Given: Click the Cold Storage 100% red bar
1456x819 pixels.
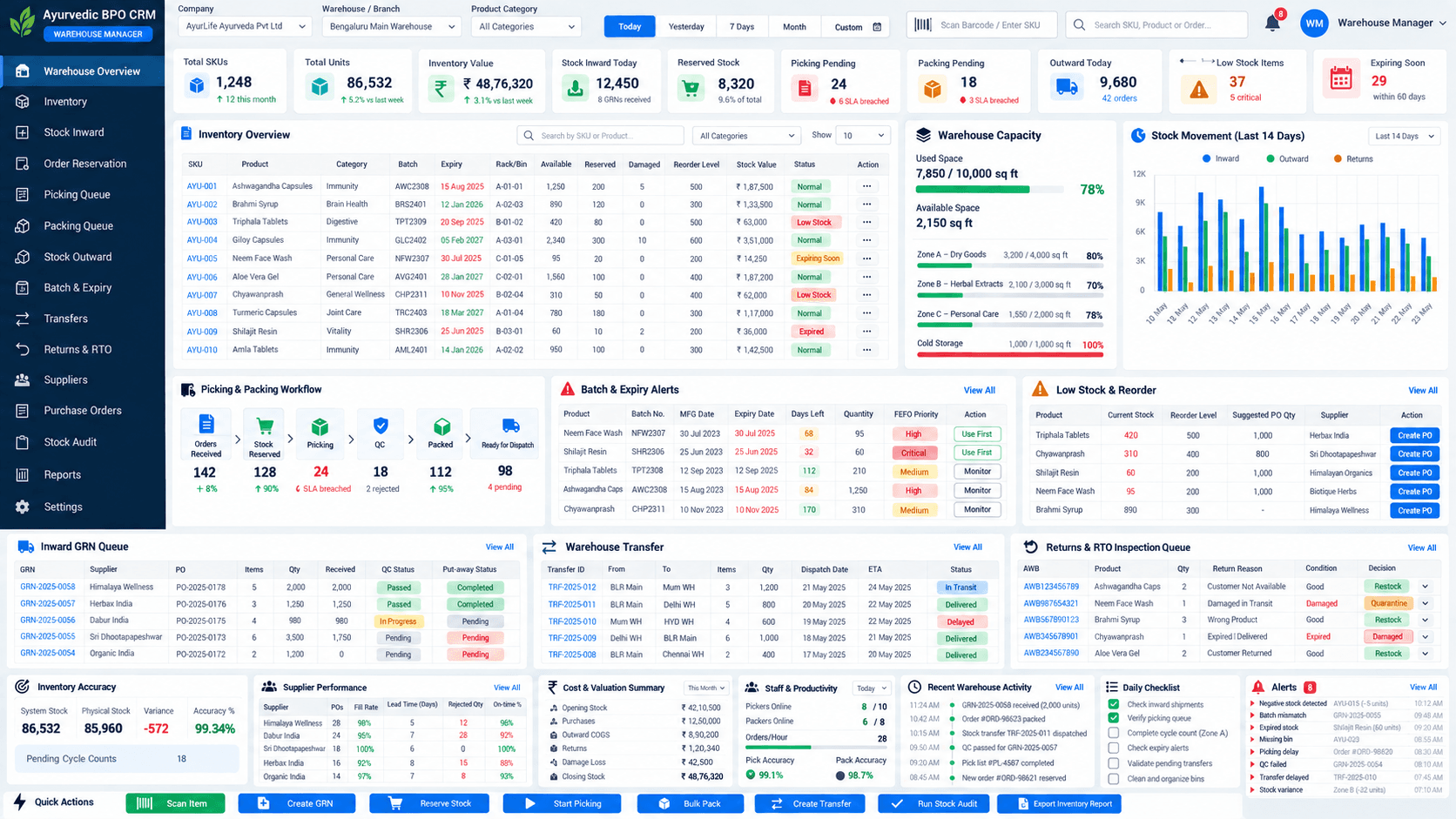Looking at the screenshot, I should tap(1010, 354).
